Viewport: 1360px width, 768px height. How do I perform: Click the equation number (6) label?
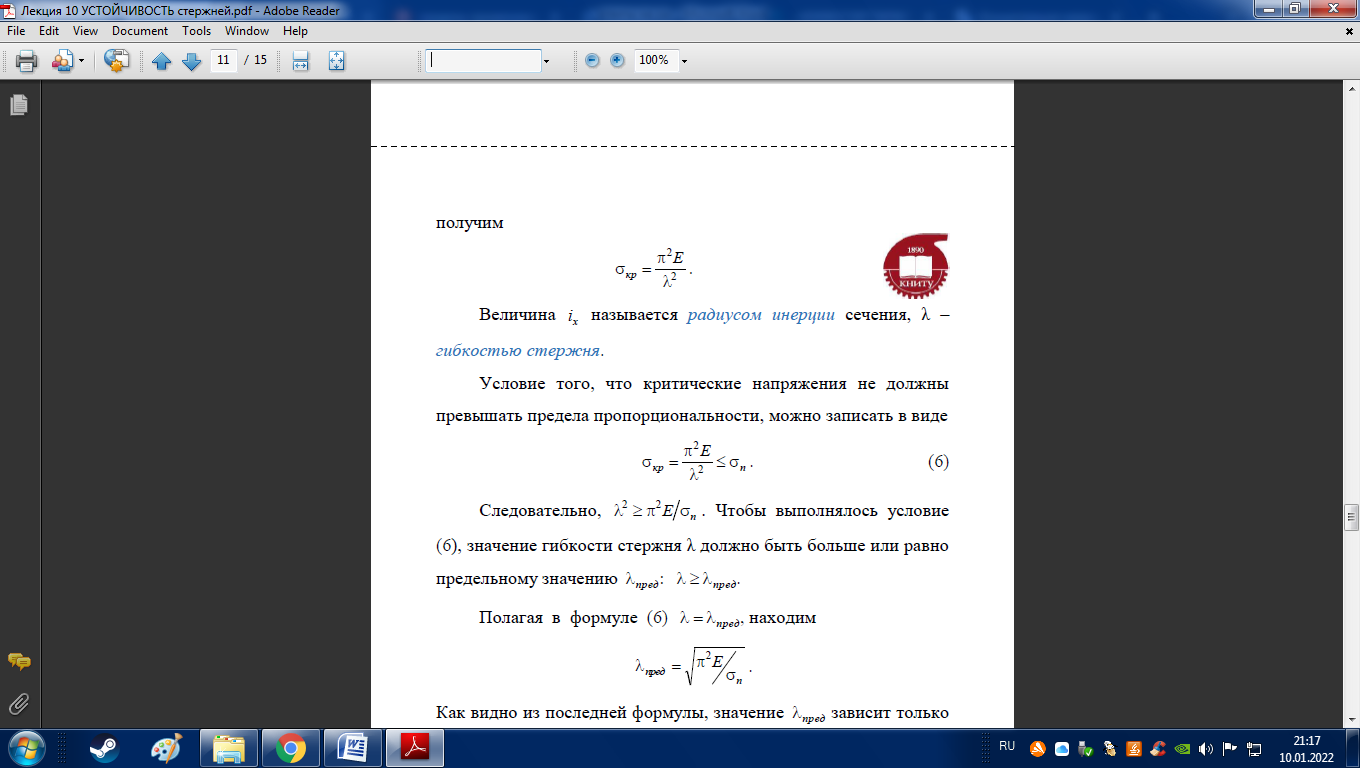(x=938, y=462)
